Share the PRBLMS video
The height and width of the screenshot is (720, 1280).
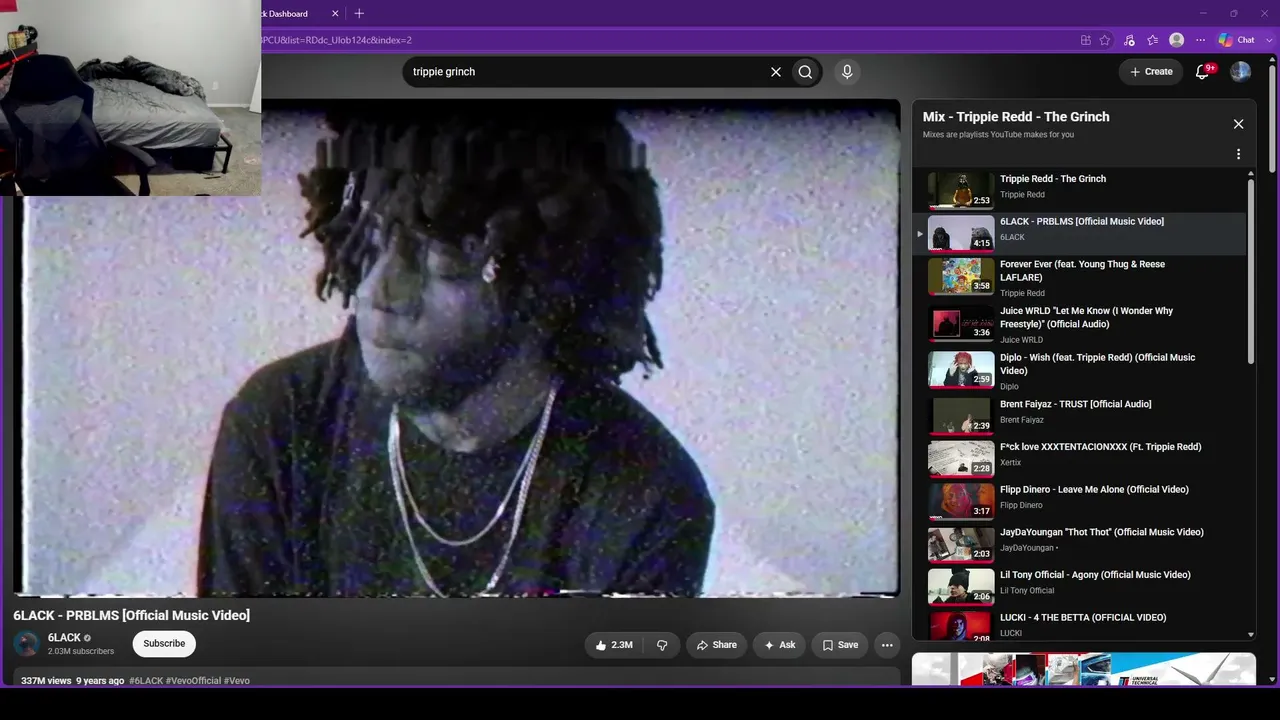717,645
